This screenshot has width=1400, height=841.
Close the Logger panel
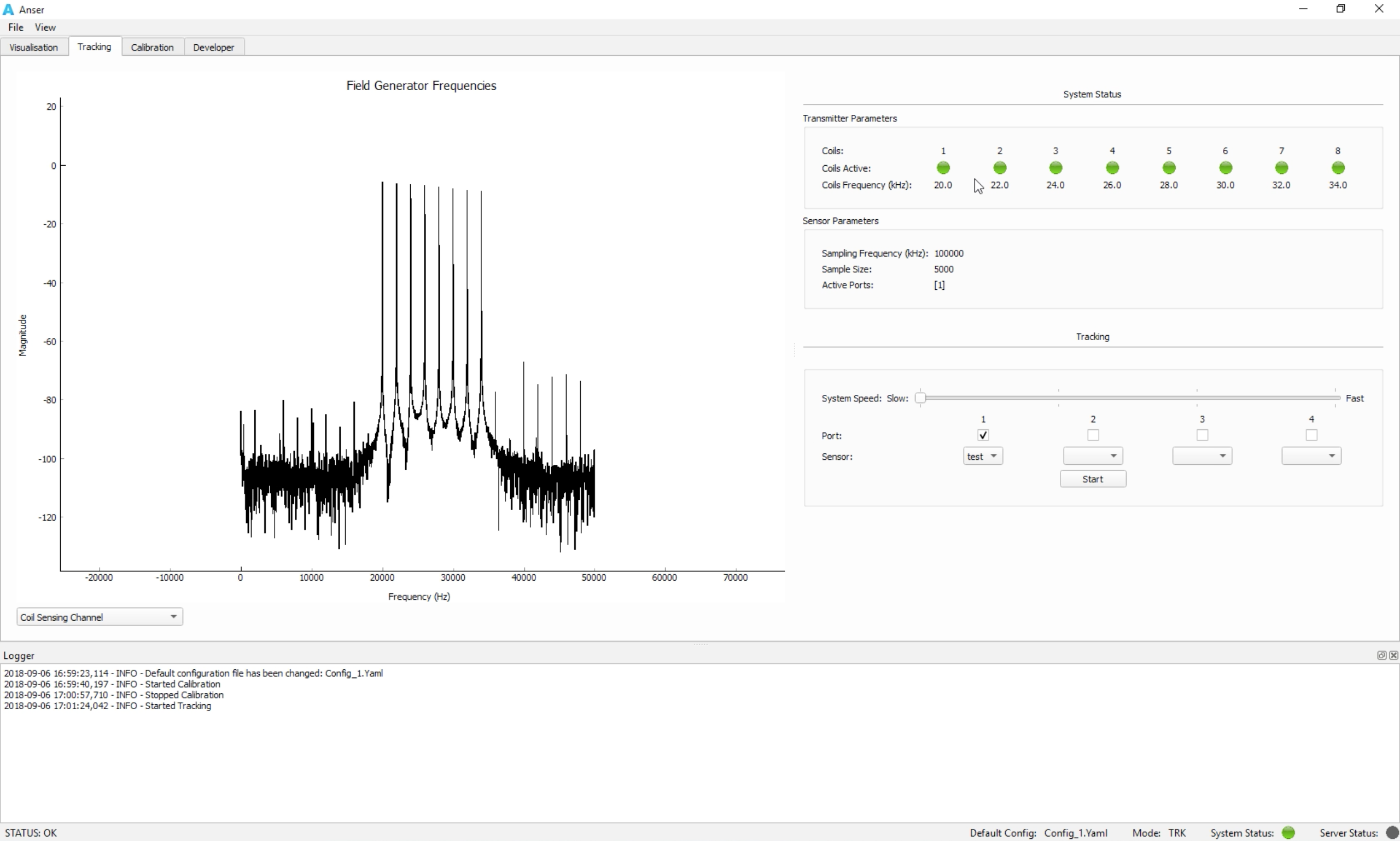pyautogui.click(x=1393, y=655)
